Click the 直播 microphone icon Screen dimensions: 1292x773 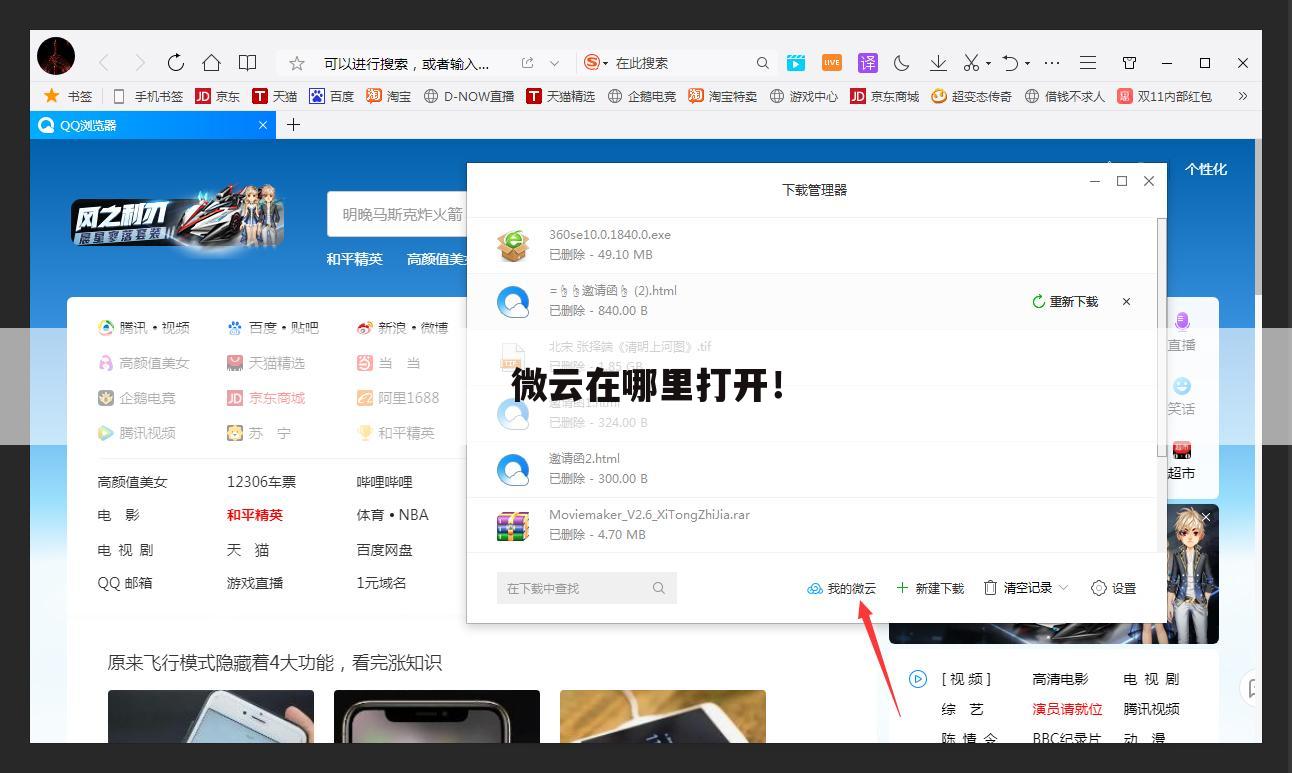[x=1182, y=321]
